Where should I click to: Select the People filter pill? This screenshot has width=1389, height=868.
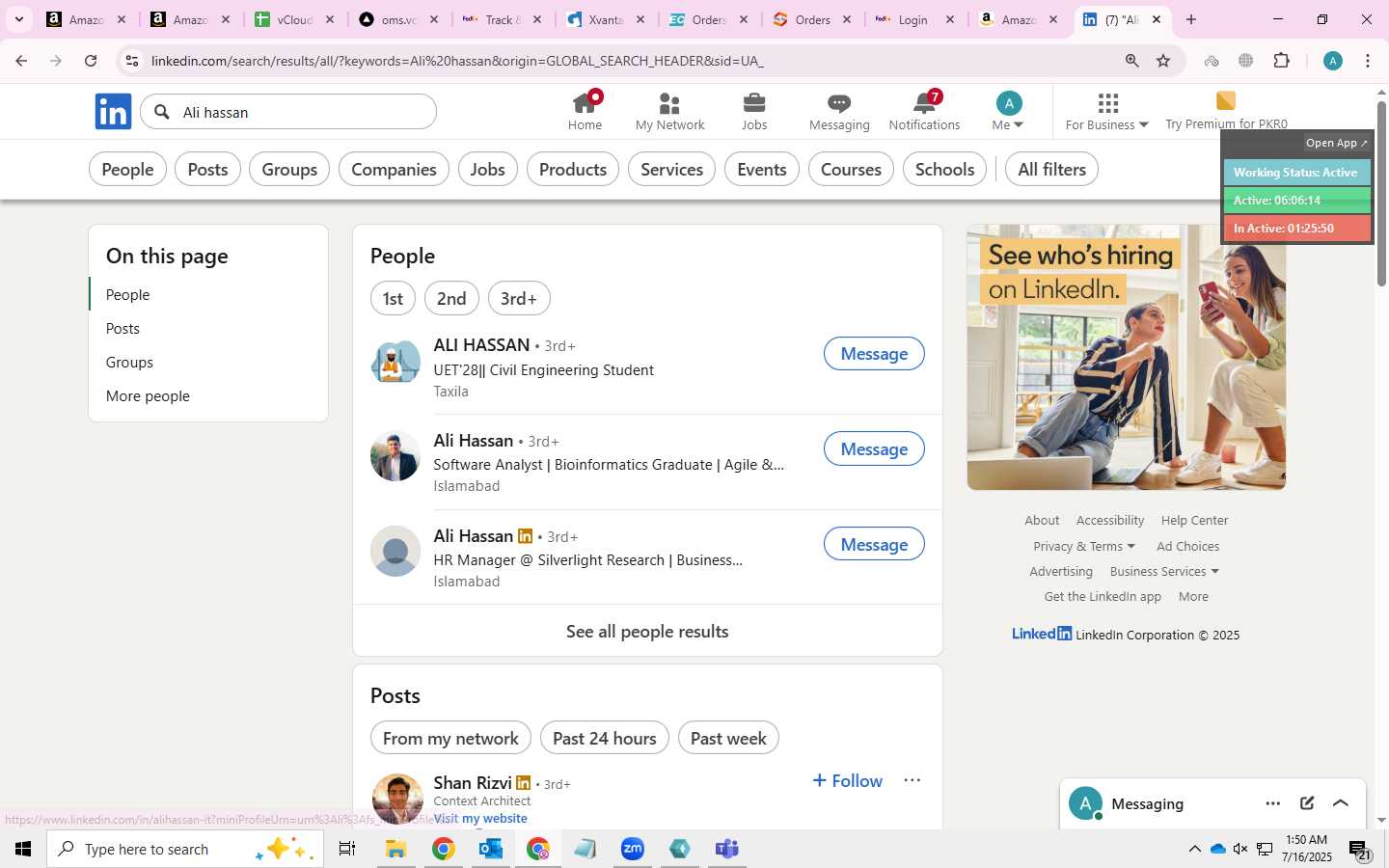pos(127,170)
